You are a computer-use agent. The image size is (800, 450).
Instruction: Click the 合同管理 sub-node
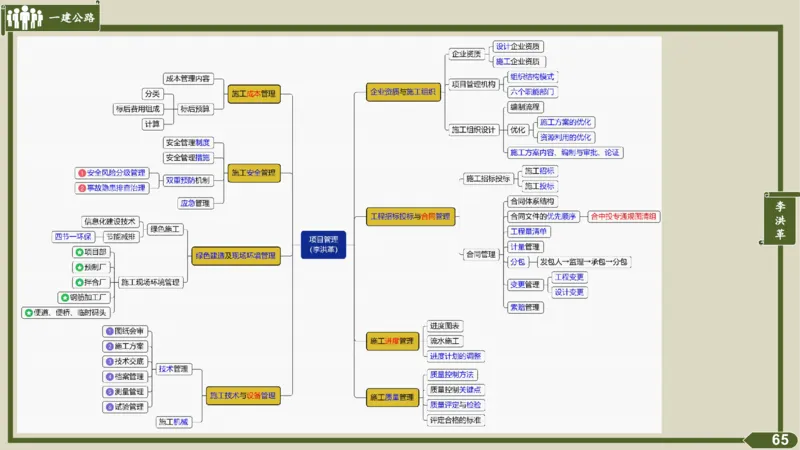tap(480, 254)
